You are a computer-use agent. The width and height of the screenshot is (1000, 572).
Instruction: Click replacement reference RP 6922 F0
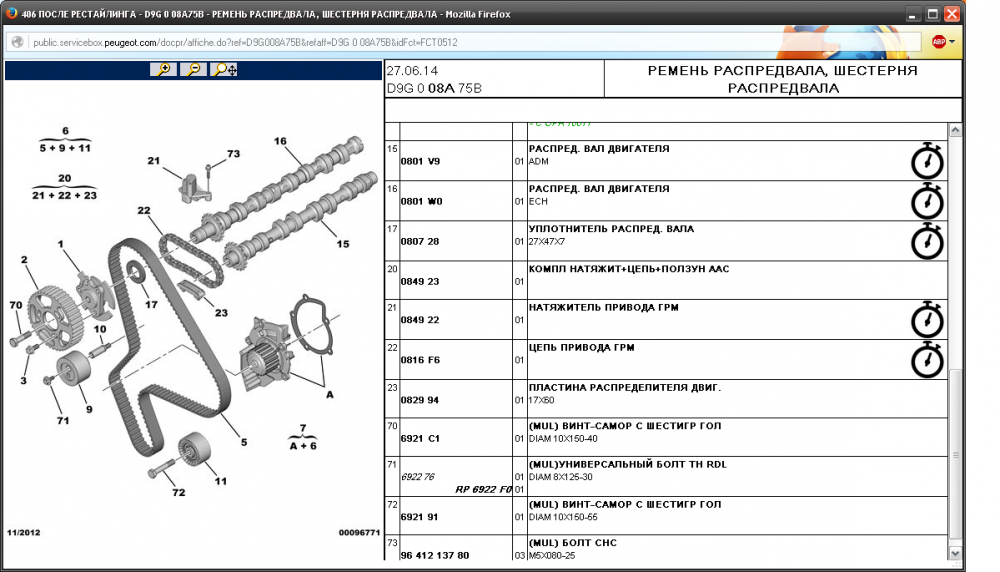coord(483,490)
